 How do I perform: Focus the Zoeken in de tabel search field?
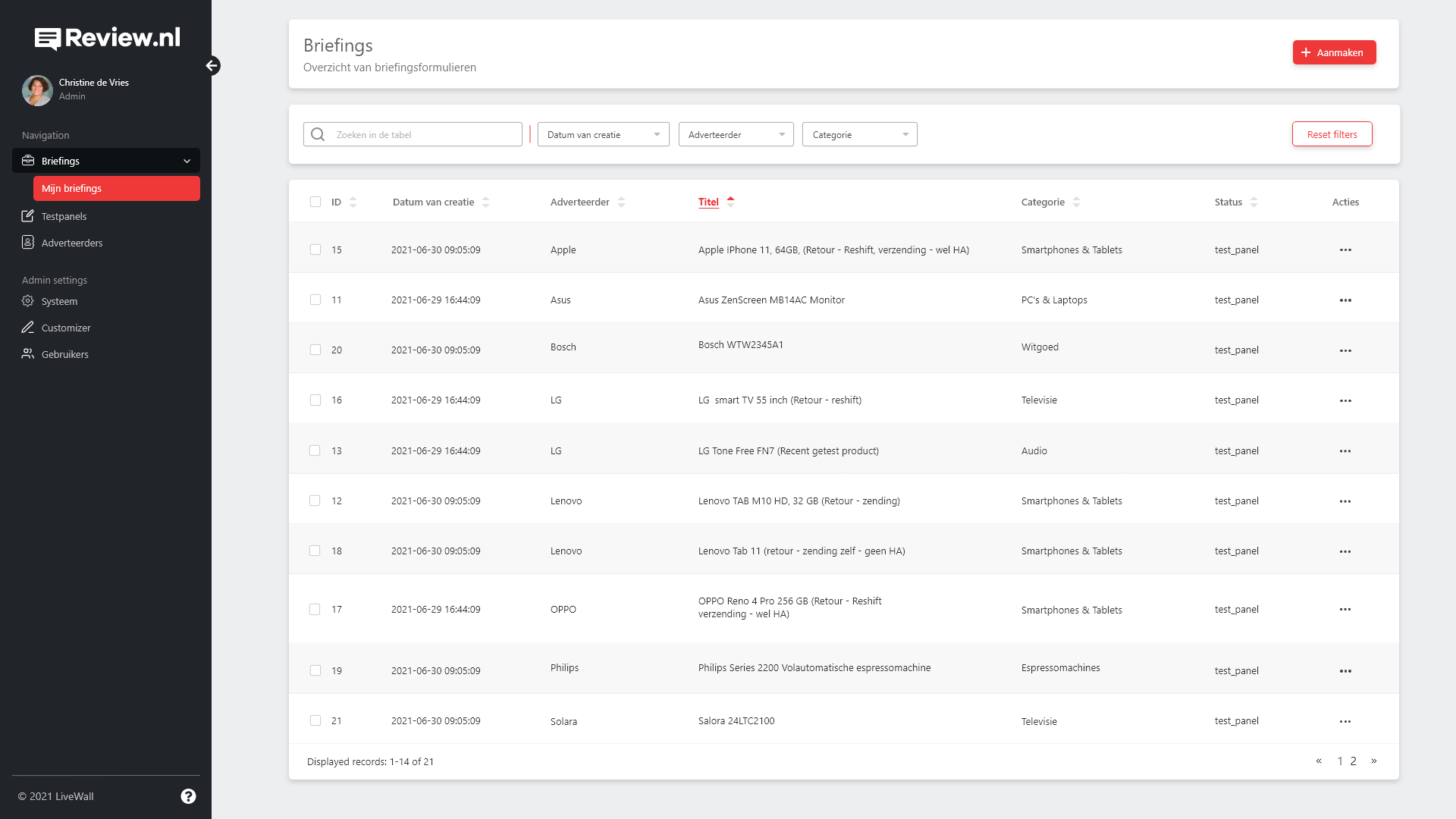(413, 134)
